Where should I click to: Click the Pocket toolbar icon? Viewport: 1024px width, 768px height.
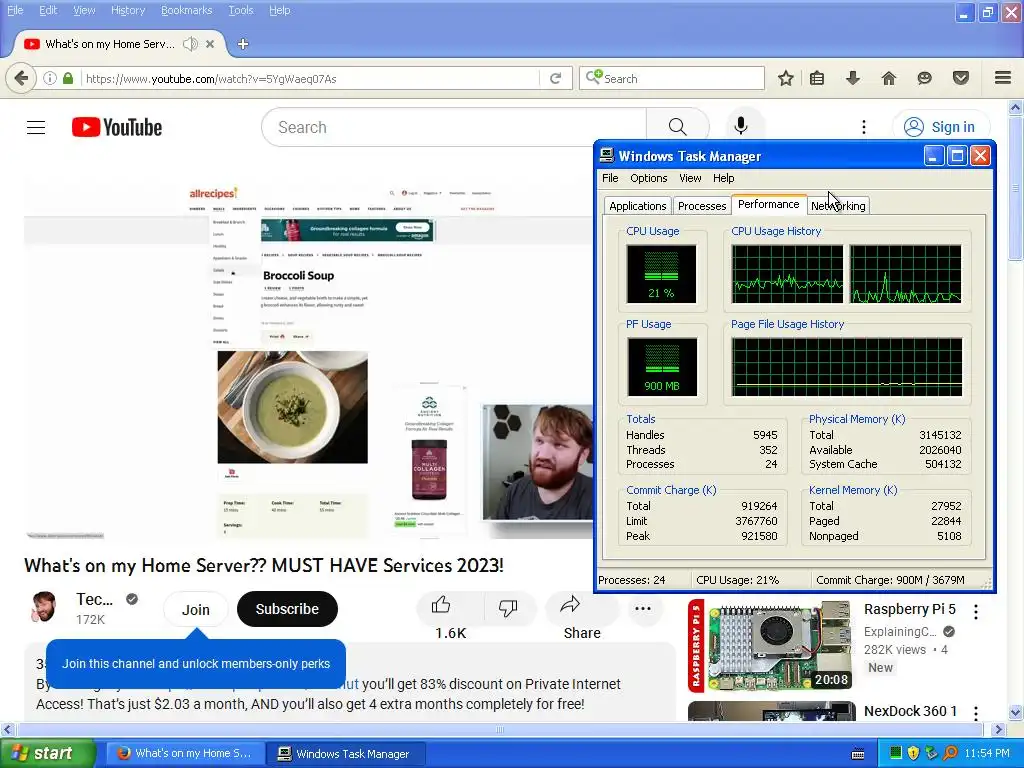pyautogui.click(x=960, y=78)
